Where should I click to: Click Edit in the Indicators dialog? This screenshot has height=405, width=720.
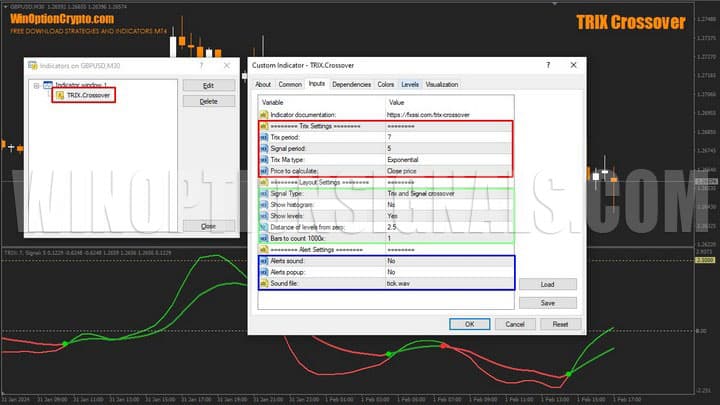208,86
